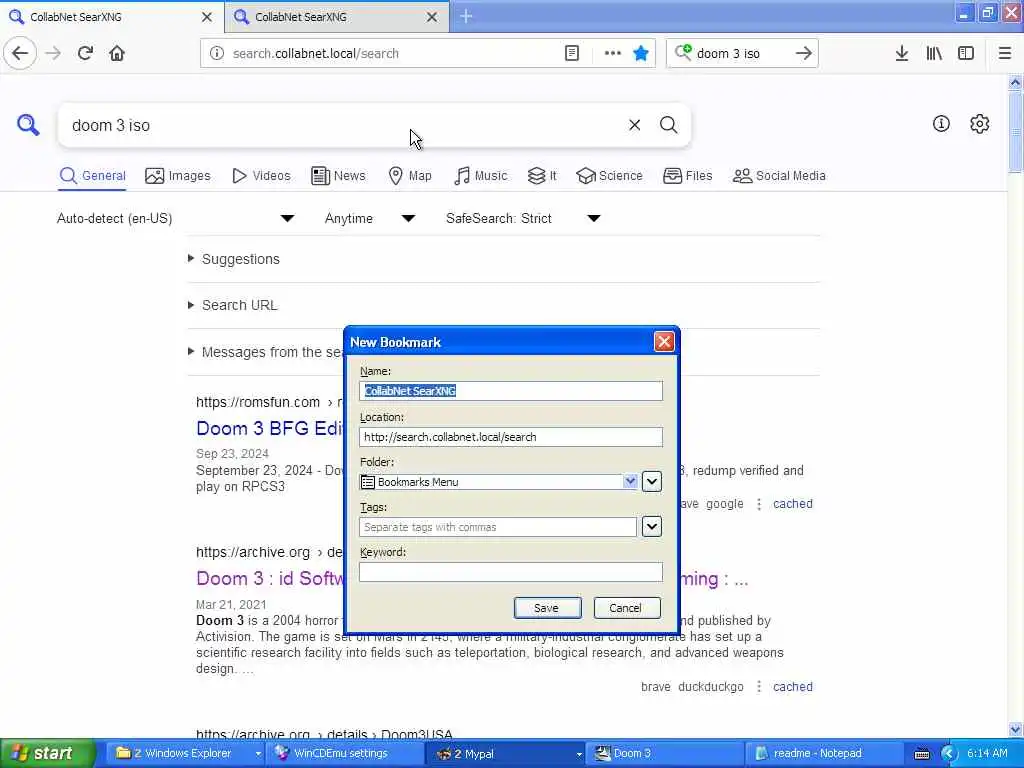Viewport: 1024px width, 768px height.
Task: Close the New Bookmark dialog
Action: point(664,342)
